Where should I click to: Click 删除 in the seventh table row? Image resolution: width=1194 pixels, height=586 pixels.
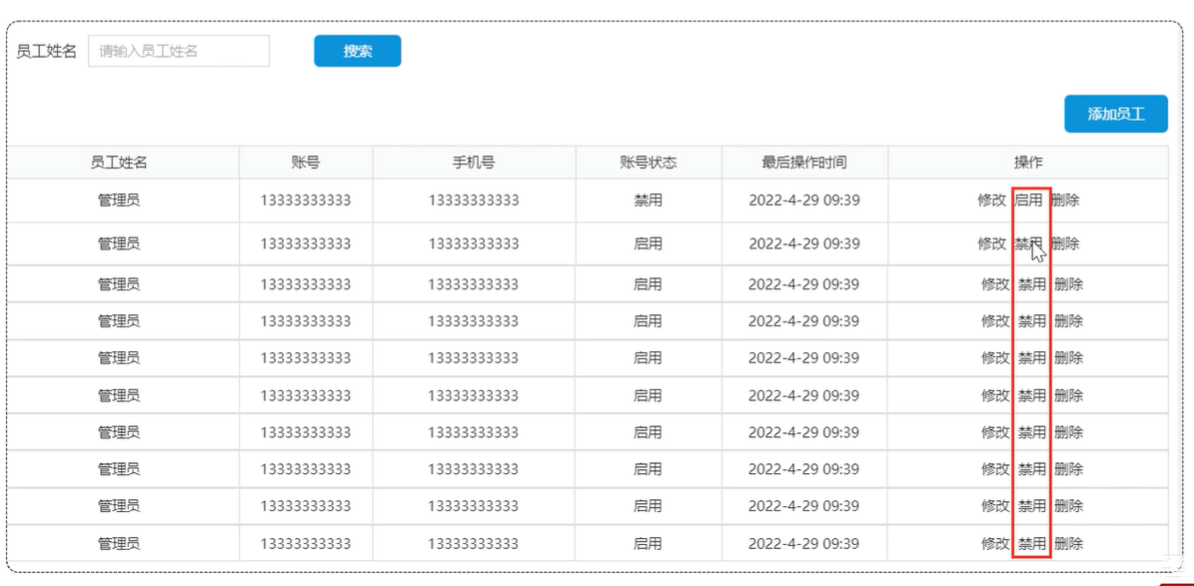pyautogui.click(x=1069, y=432)
